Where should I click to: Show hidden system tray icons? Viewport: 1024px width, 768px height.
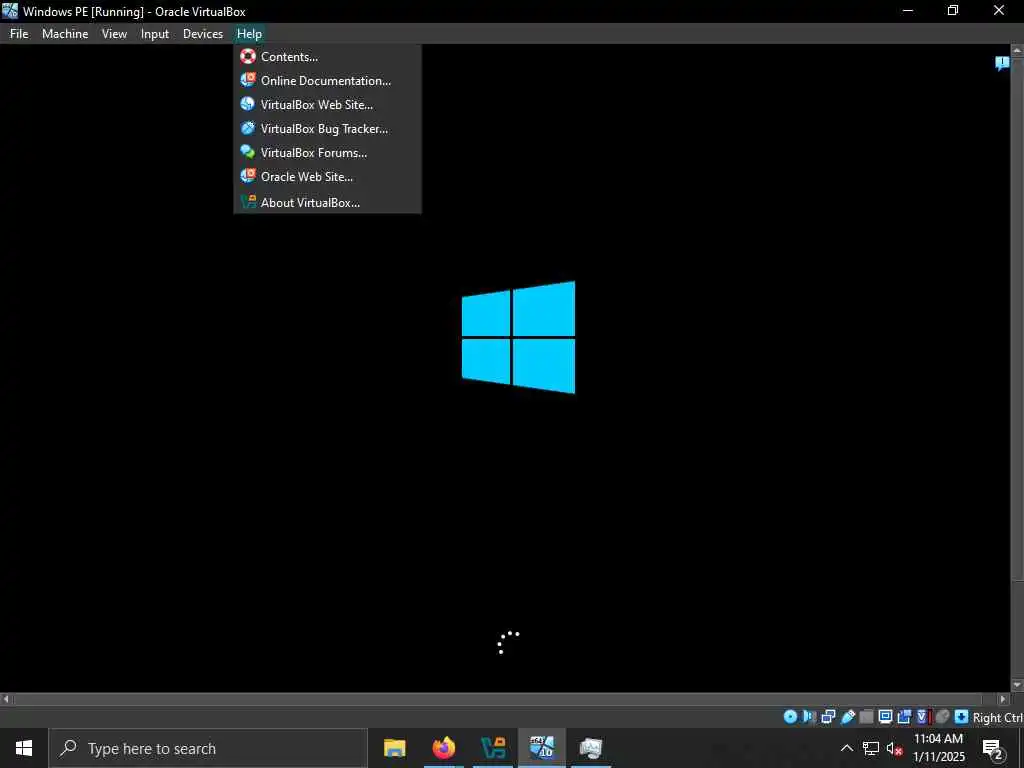846,748
